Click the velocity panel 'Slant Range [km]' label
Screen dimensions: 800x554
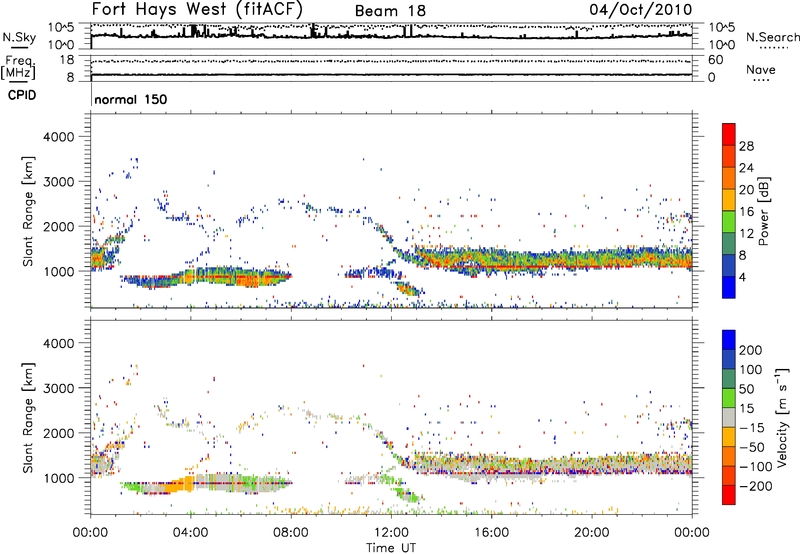[28, 417]
